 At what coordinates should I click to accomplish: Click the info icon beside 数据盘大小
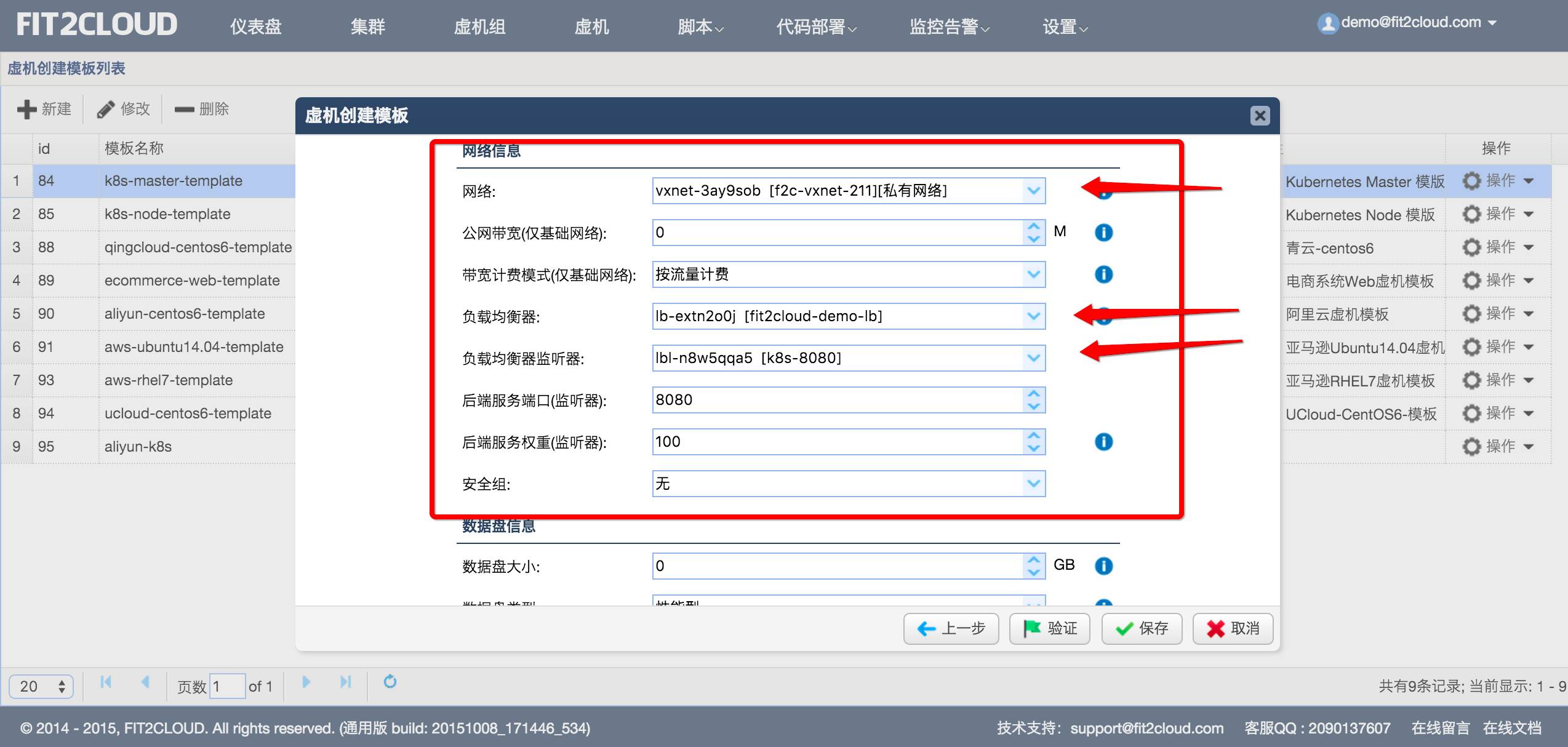tap(1103, 566)
